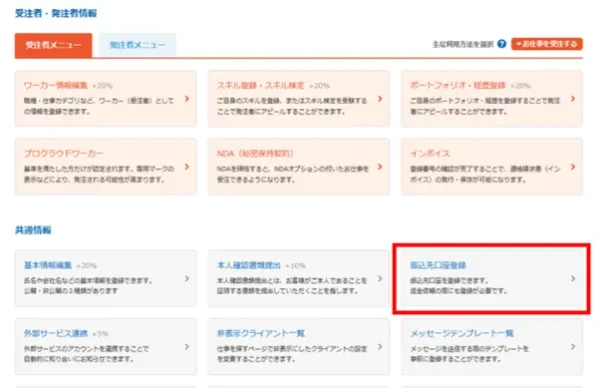Screen dimensions: 600x388
Task: Click the arrow on プロクラウドワーカー card
Action: pos(187,167)
